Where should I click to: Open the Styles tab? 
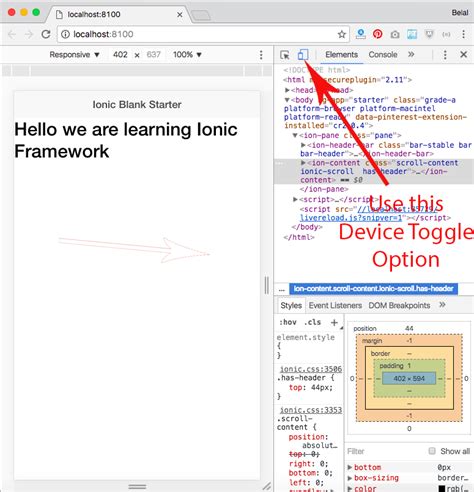[x=291, y=305]
